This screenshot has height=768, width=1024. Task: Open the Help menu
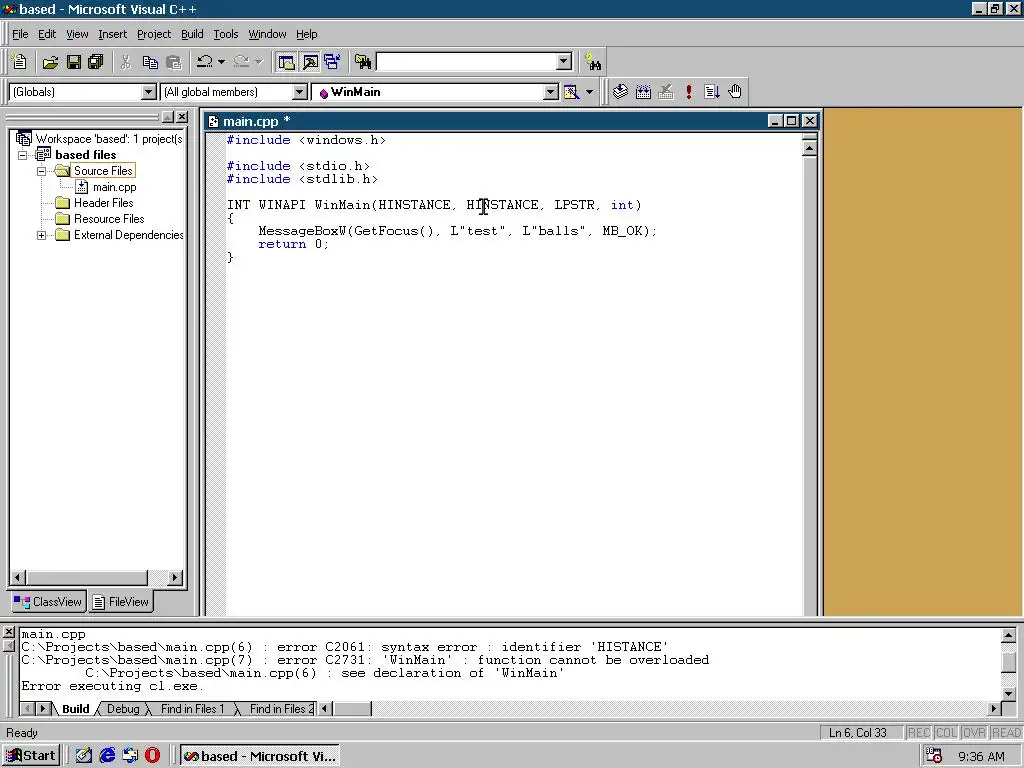click(x=306, y=34)
